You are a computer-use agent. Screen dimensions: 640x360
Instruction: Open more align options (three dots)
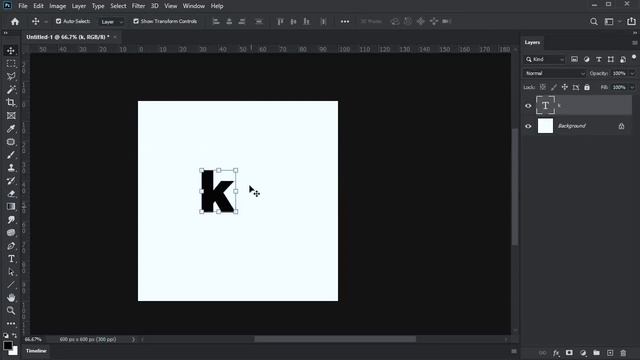[x=345, y=22]
